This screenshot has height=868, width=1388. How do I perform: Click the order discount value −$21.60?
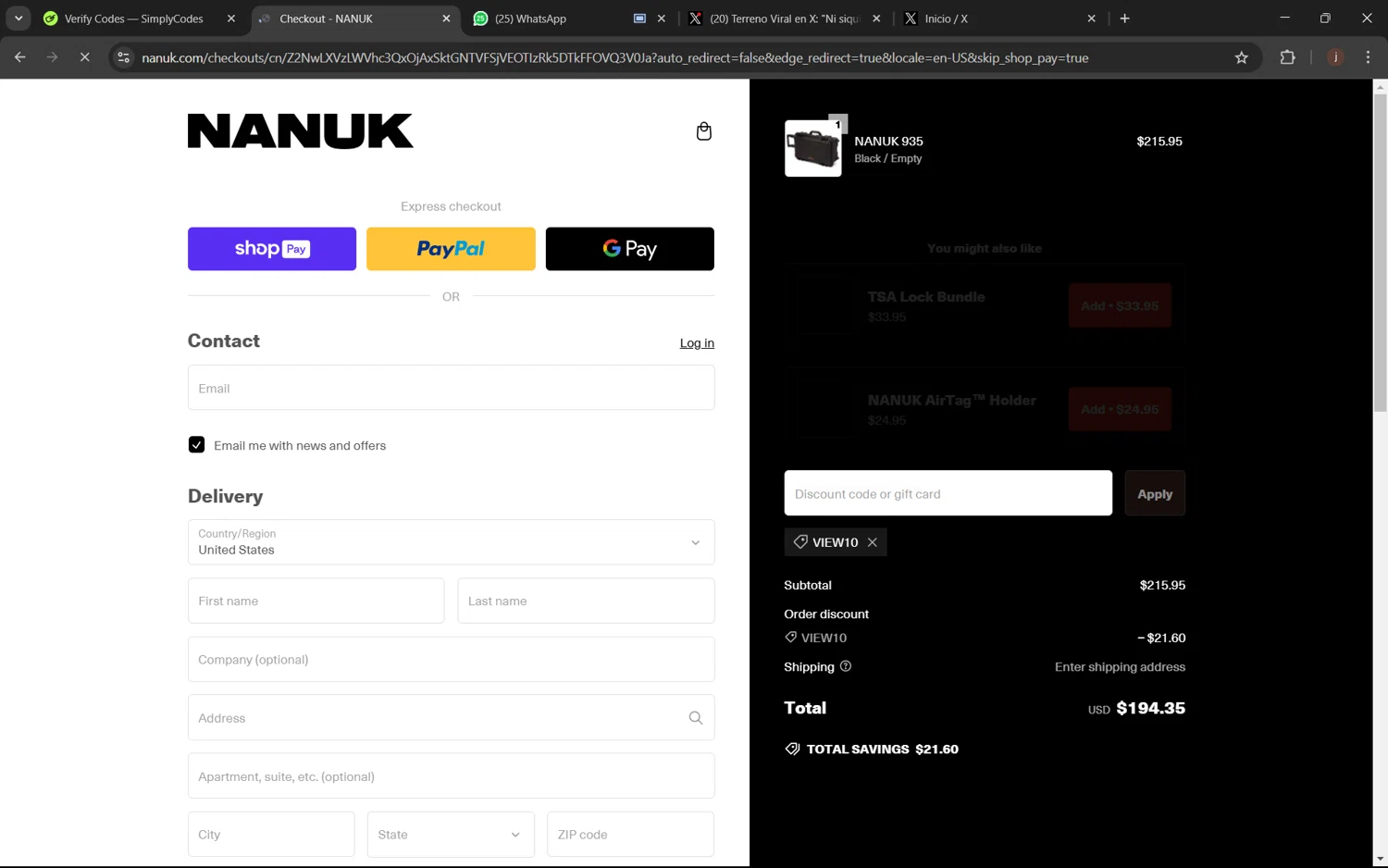pyautogui.click(x=1161, y=638)
